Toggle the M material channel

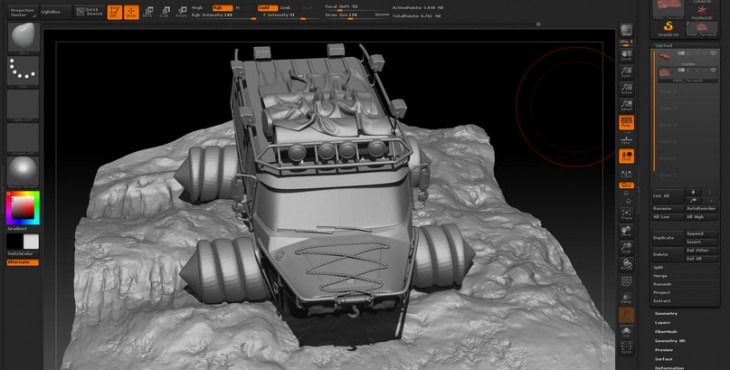pos(237,8)
